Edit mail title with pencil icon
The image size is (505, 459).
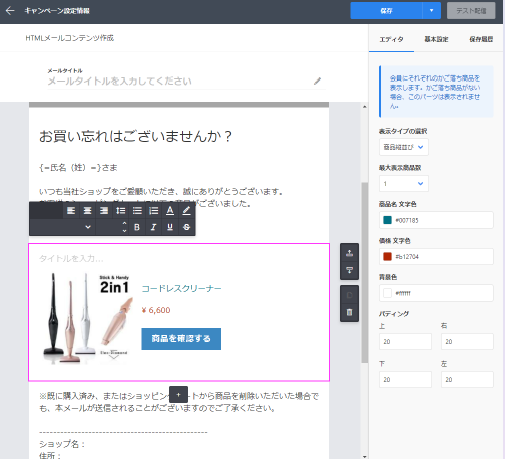(317, 81)
